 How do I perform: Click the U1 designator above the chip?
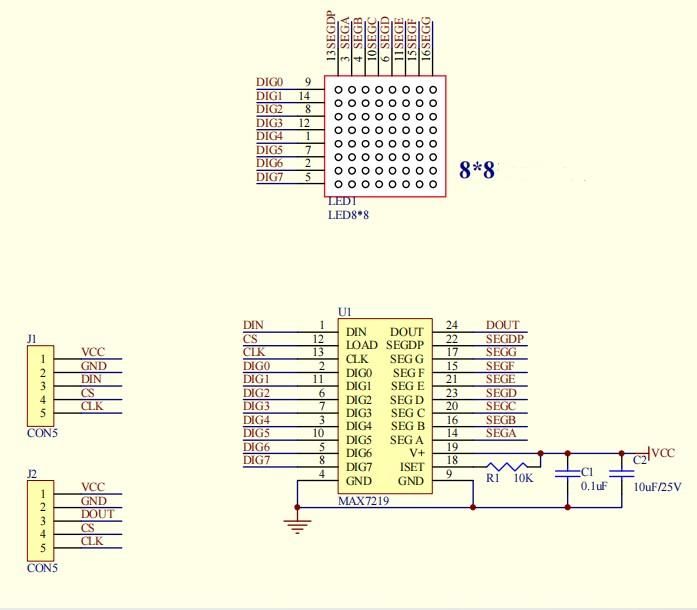click(344, 312)
